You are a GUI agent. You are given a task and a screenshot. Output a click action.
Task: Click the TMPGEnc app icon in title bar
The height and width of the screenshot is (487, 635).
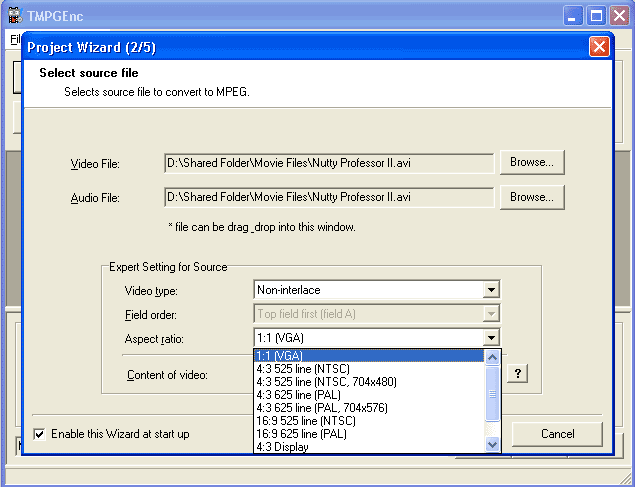pyautogui.click(x=14, y=15)
